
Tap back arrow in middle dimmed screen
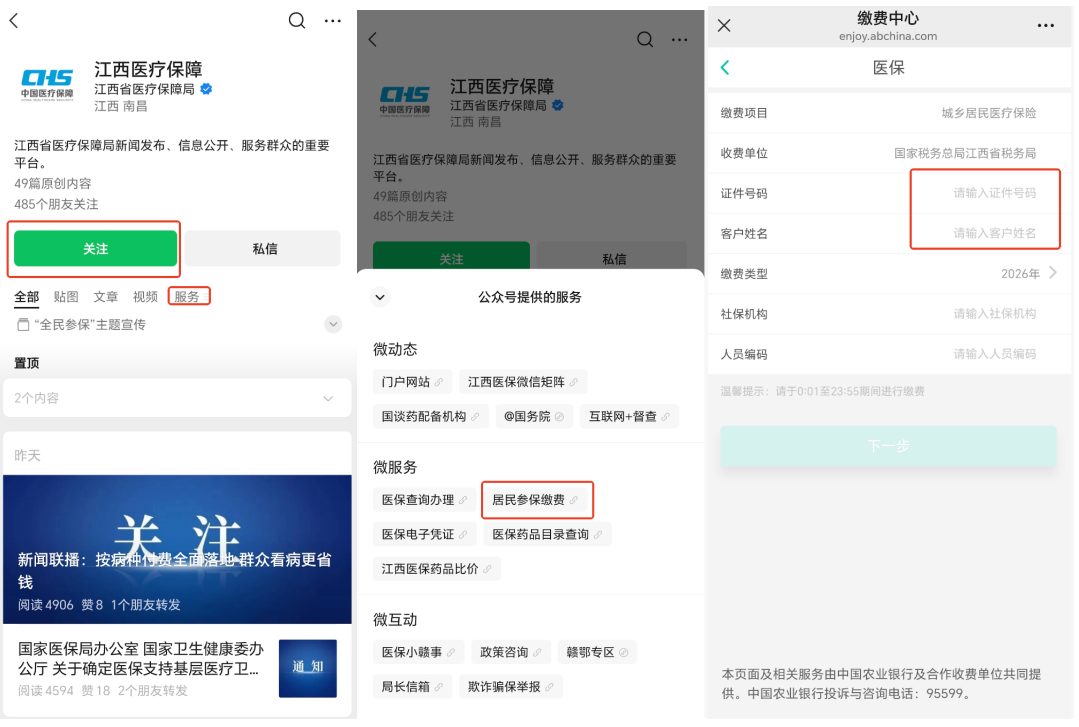(373, 39)
